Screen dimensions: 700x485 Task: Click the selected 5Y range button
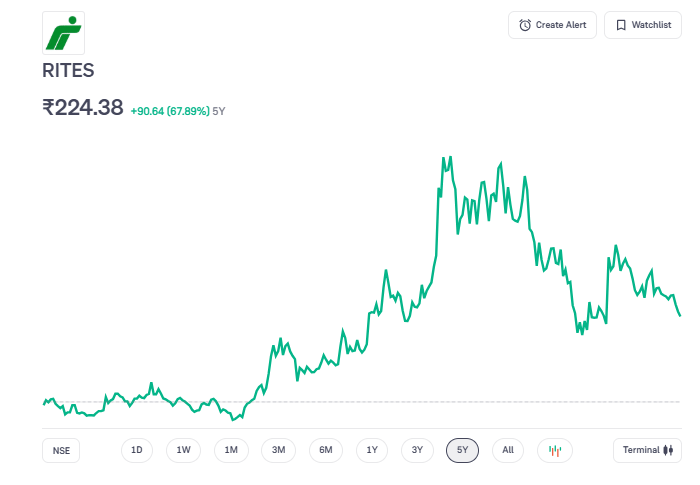(463, 450)
